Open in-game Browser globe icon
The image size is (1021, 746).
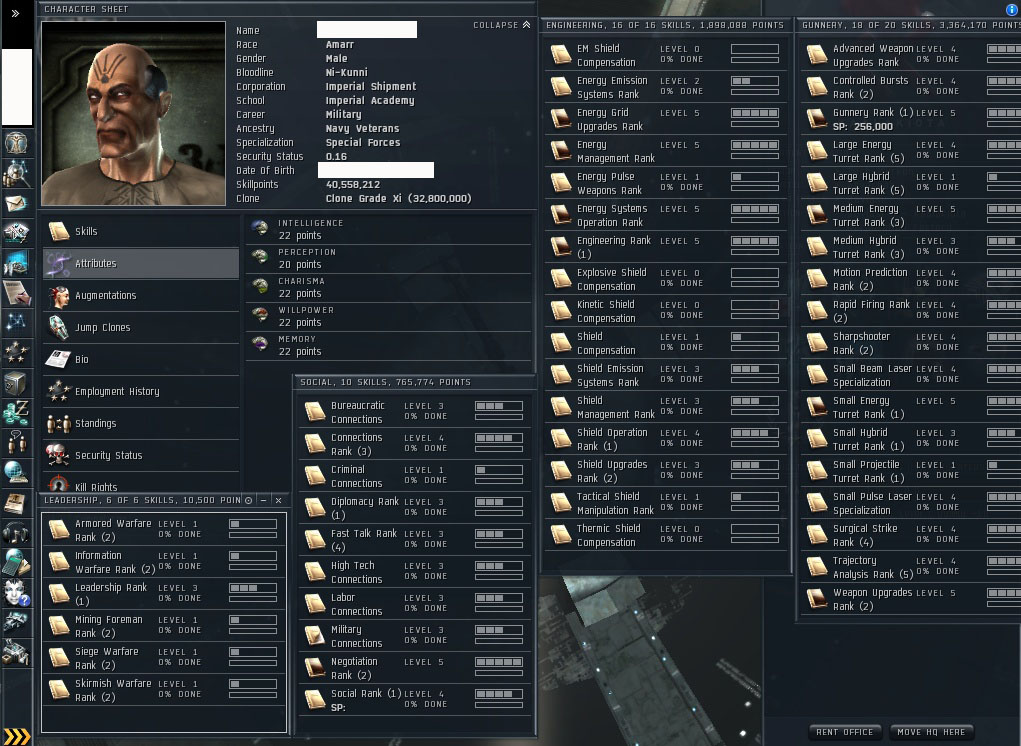tap(16, 473)
